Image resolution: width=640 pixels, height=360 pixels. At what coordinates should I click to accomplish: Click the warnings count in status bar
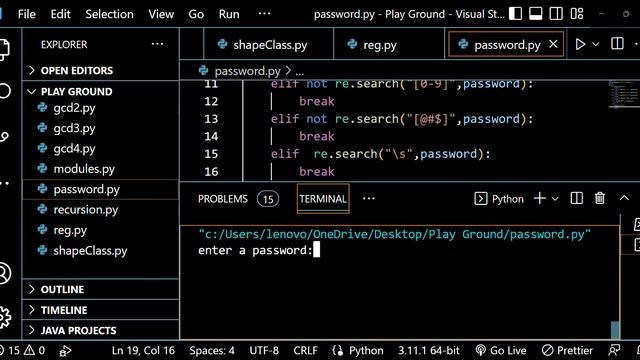click(35, 350)
